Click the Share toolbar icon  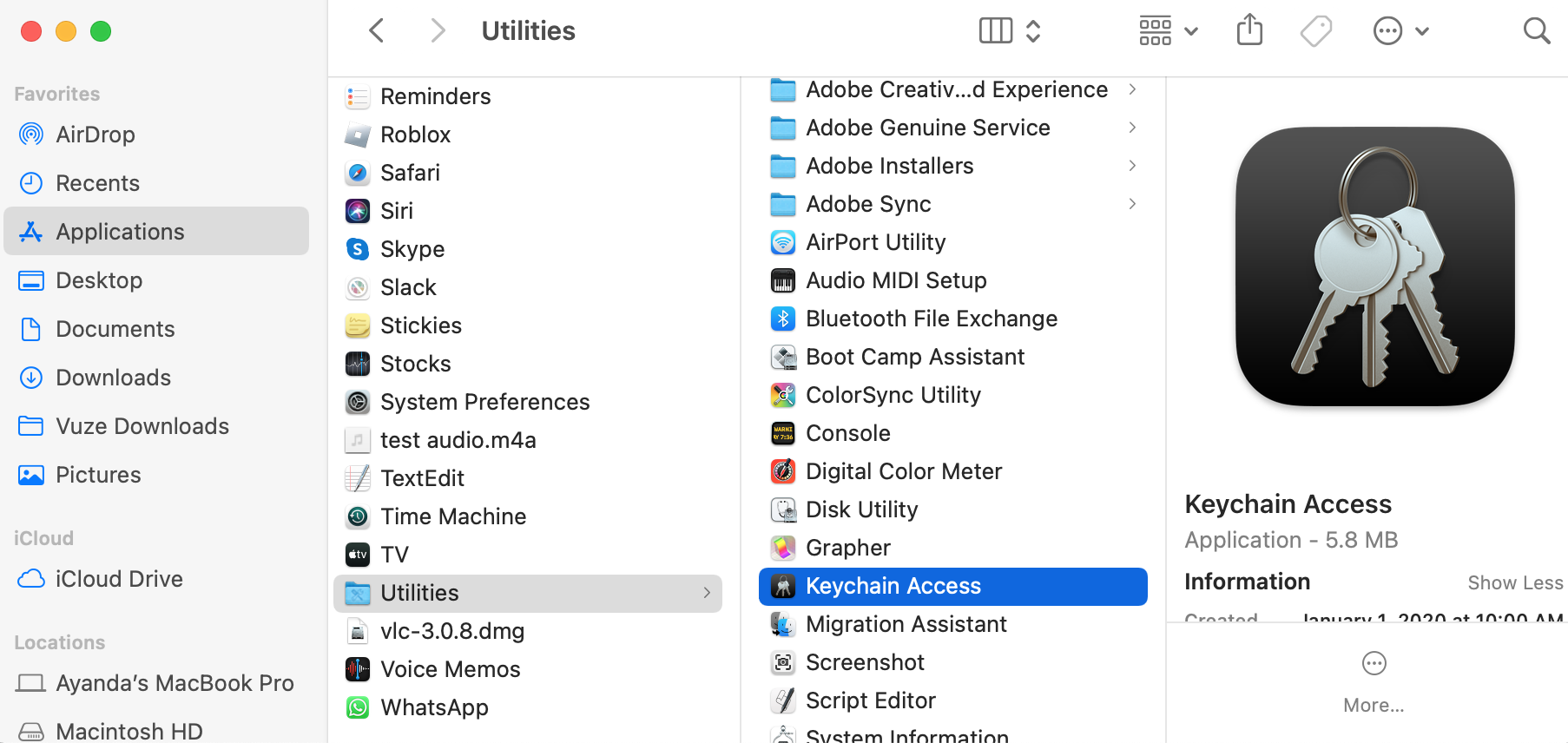(x=1249, y=30)
